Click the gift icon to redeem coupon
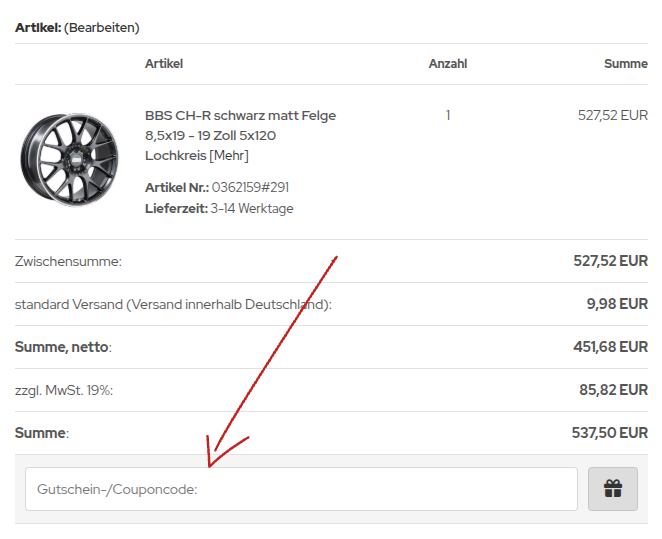 point(613,489)
